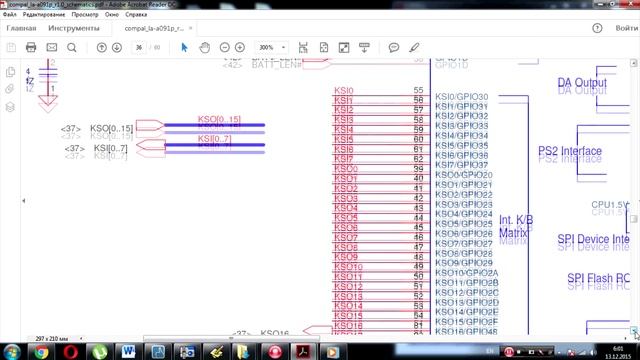Image resolution: width=640 pixels, height=360 pixels.
Task: Open page thumbnails panel in left sidebar
Action: tap(10, 72)
